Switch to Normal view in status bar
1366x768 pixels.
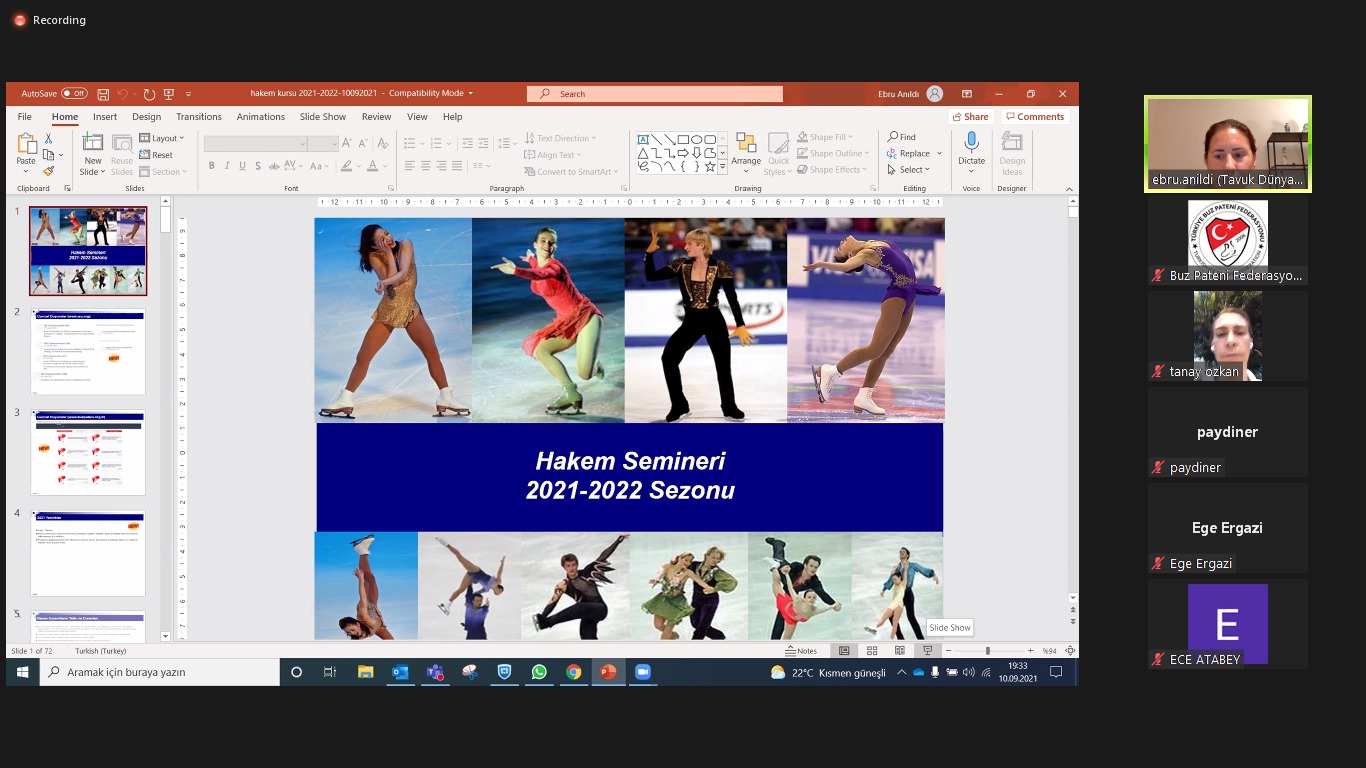845,651
